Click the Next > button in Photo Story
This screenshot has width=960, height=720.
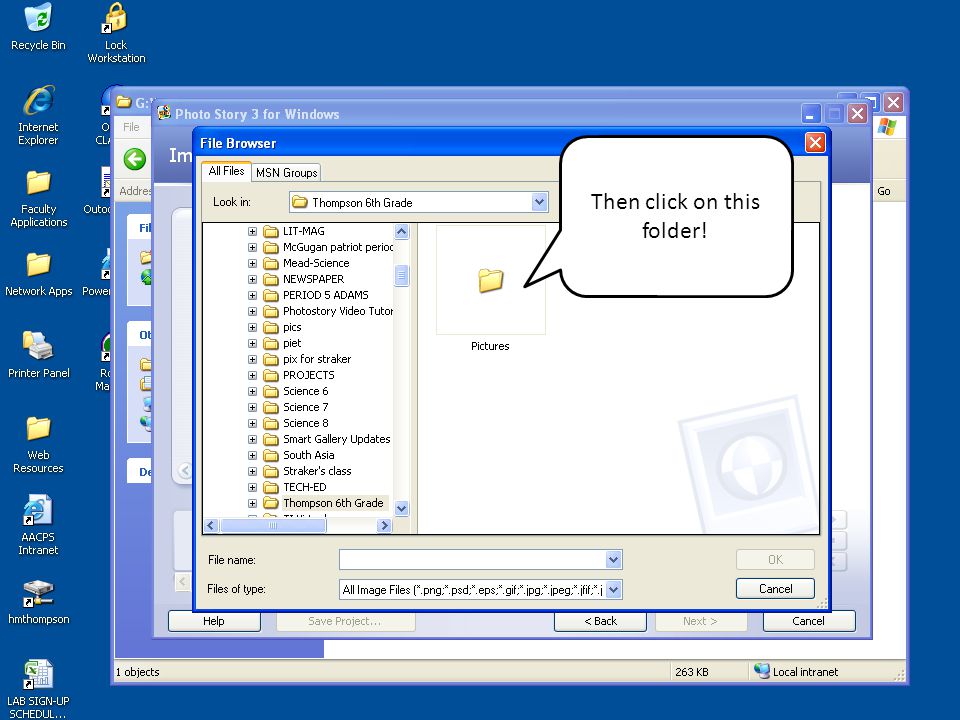pyautogui.click(x=701, y=621)
